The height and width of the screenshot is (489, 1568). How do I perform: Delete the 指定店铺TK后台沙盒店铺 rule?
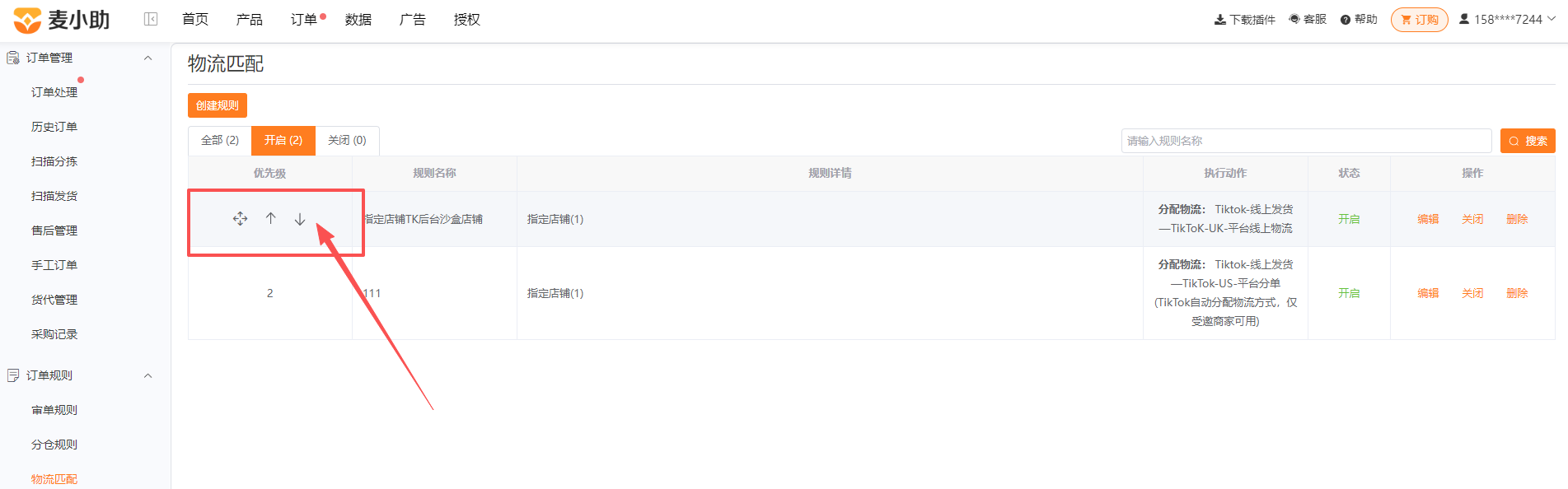tap(1517, 219)
